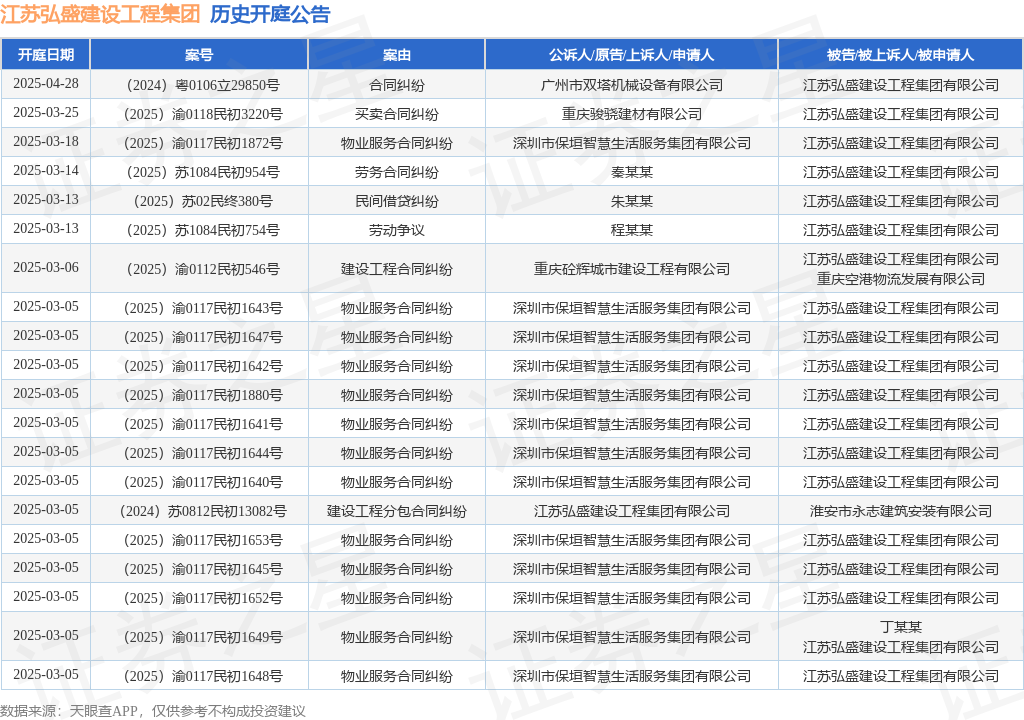Click the title 江苏弘盛建设工程集团
Image resolution: width=1024 pixels, height=720 pixels.
[x=101, y=14]
